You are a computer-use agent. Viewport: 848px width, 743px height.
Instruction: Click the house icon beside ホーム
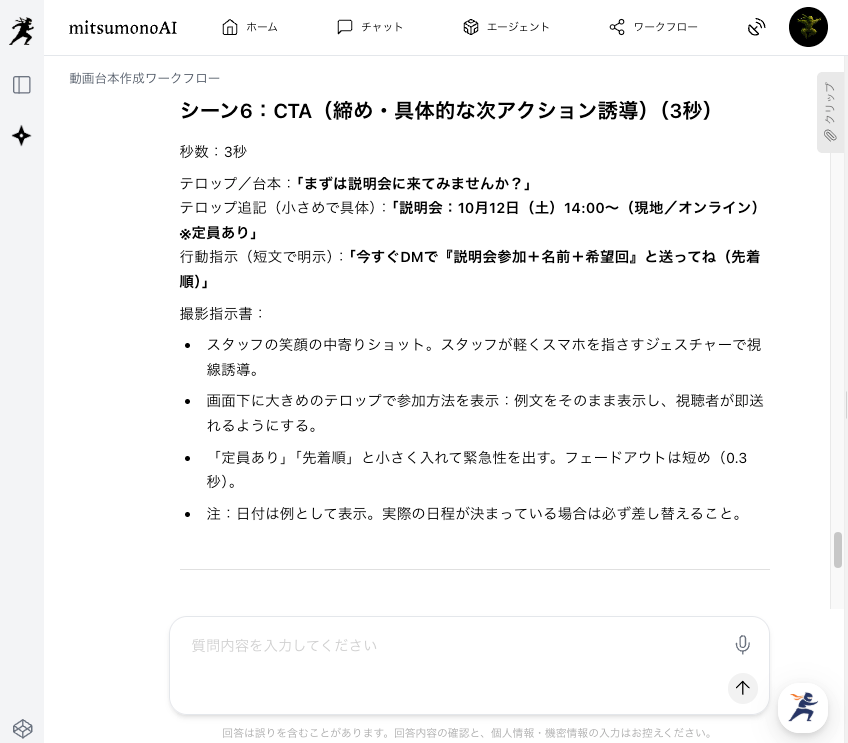[230, 27]
